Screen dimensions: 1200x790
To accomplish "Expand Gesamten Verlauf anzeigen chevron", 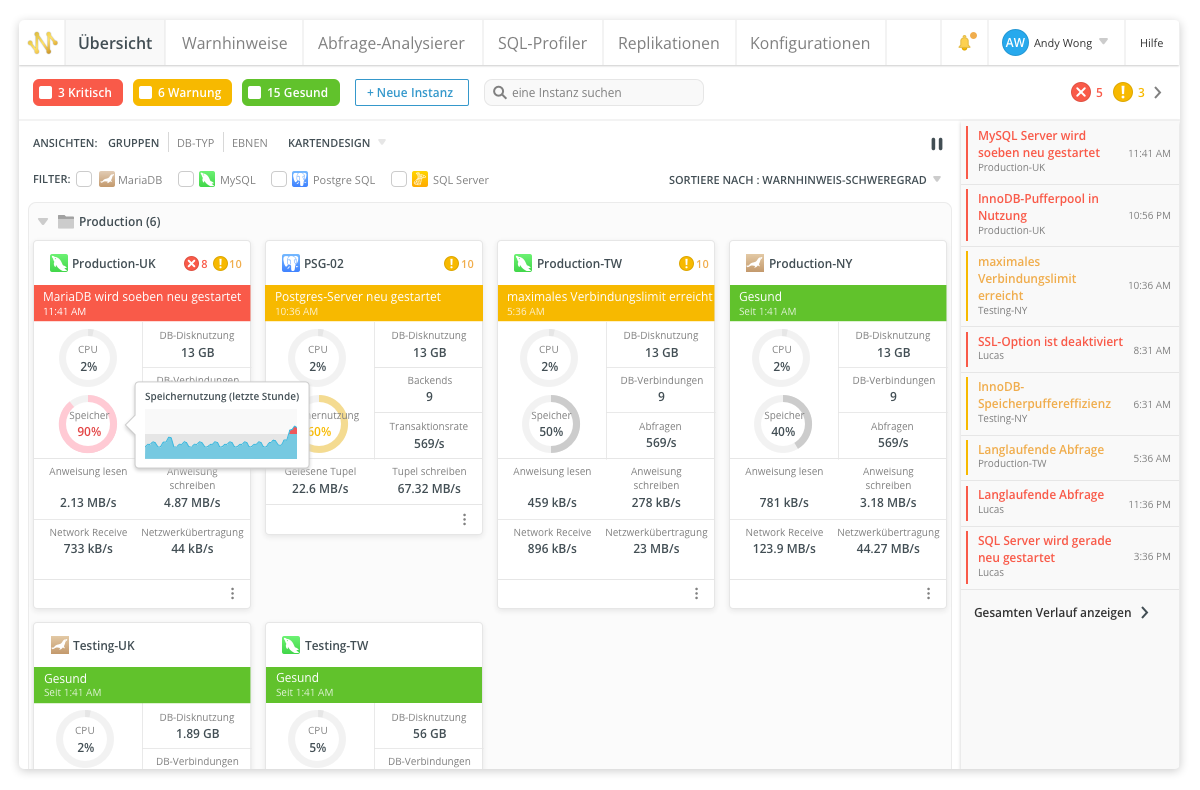I will 1145,612.
